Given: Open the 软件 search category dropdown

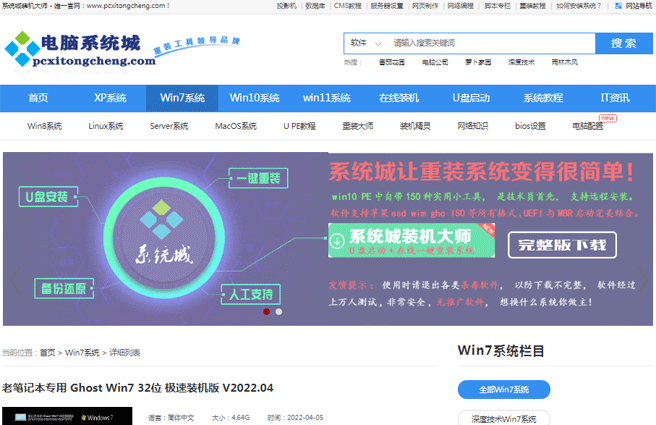Looking at the screenshot, I should click(365, 44).
